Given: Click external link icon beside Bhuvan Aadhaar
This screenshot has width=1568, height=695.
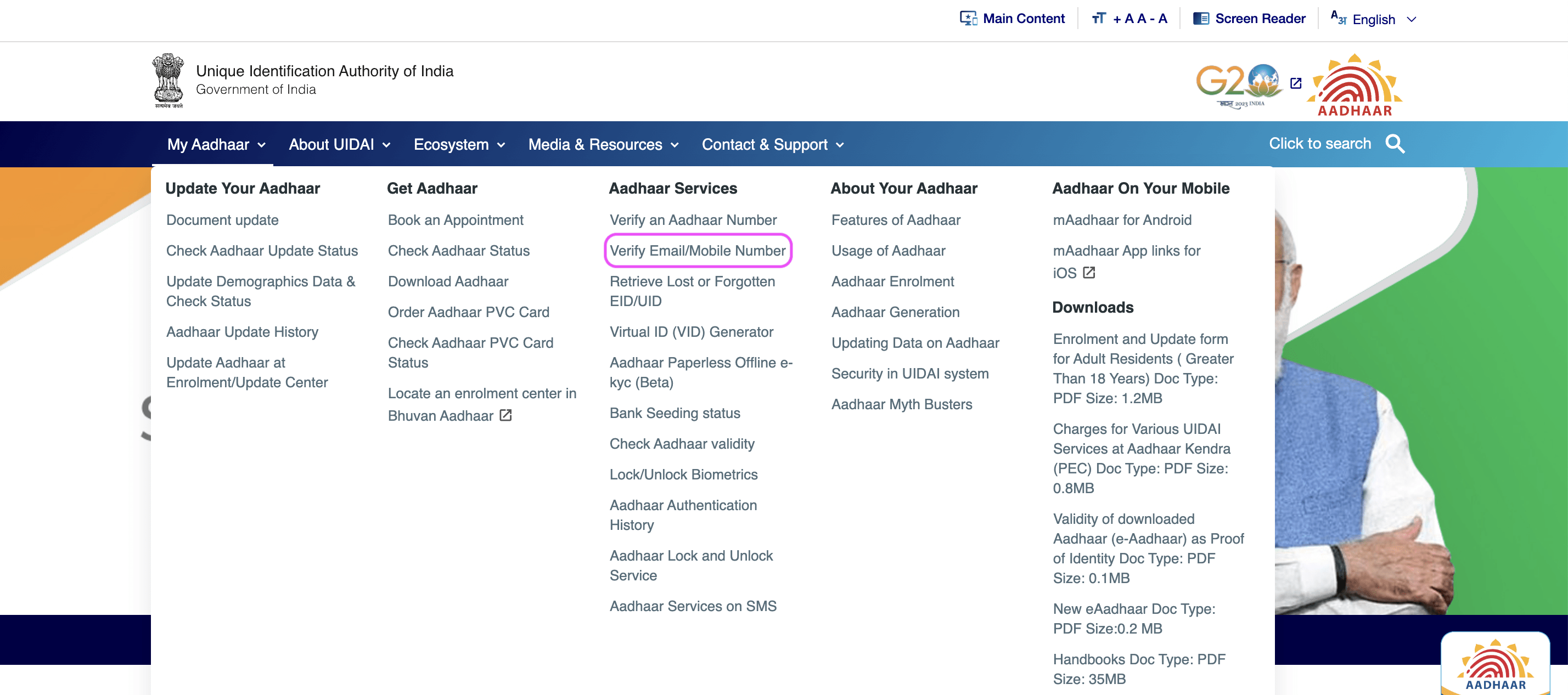Looking at the screenshot, I should point(505,415).
